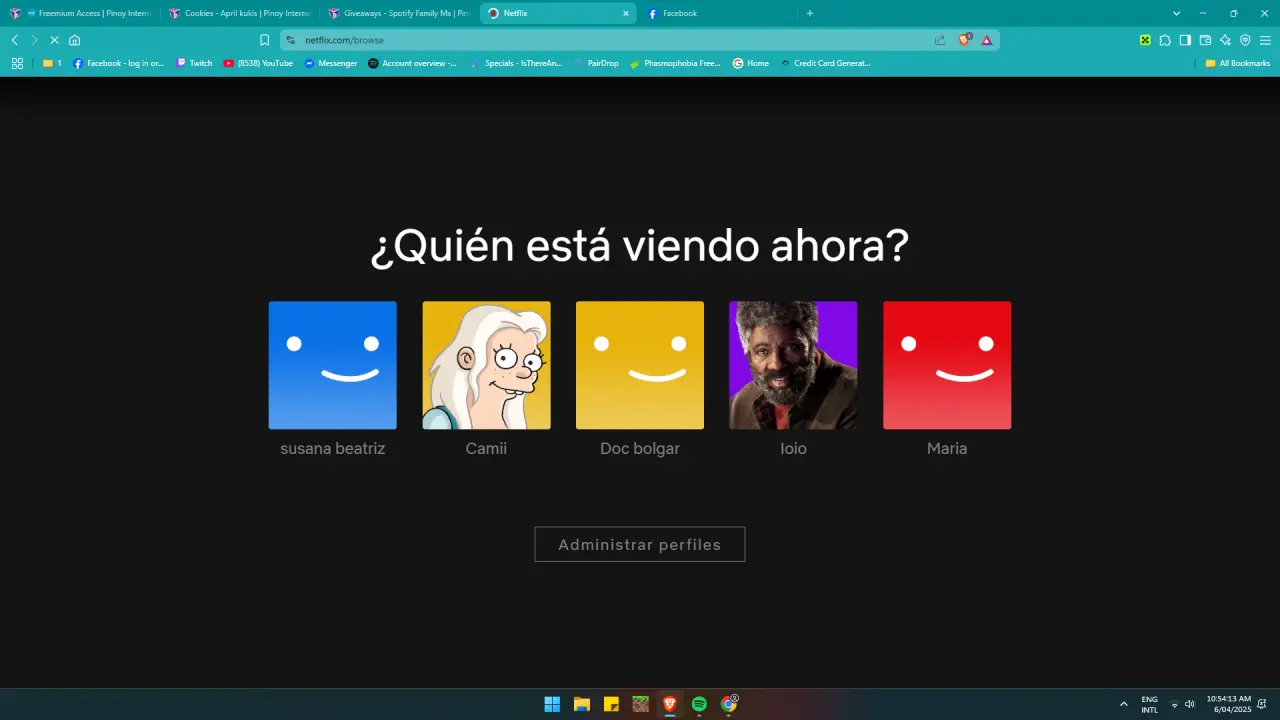
Task: Click the browser forward arrow
Action: coord(34,40)
